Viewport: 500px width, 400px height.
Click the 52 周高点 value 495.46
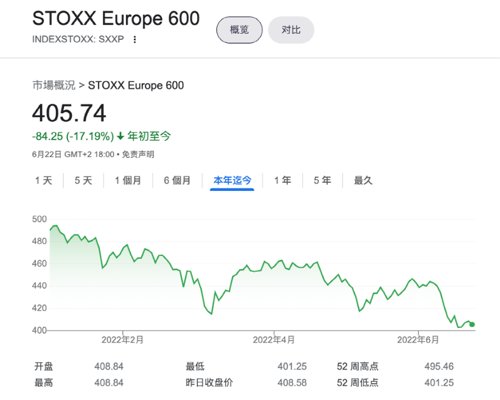[439, 366]
